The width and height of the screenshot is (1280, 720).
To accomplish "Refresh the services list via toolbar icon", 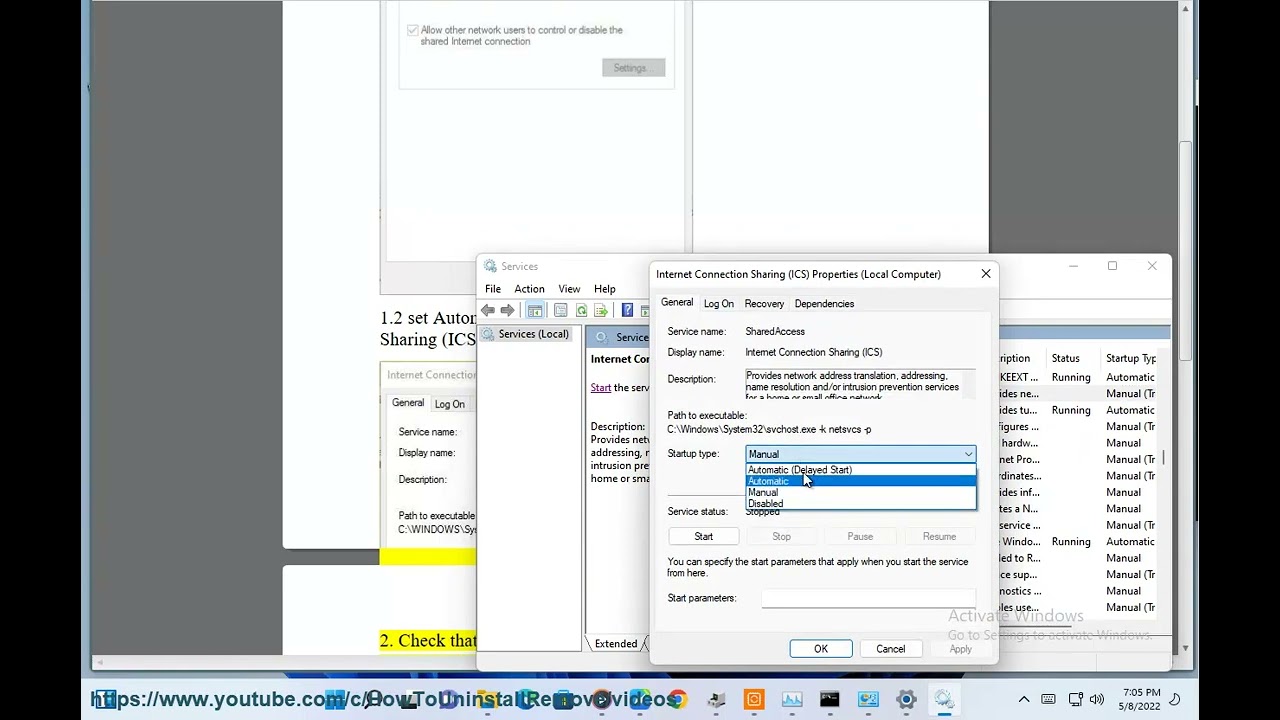I will click(x=581, y=311).
